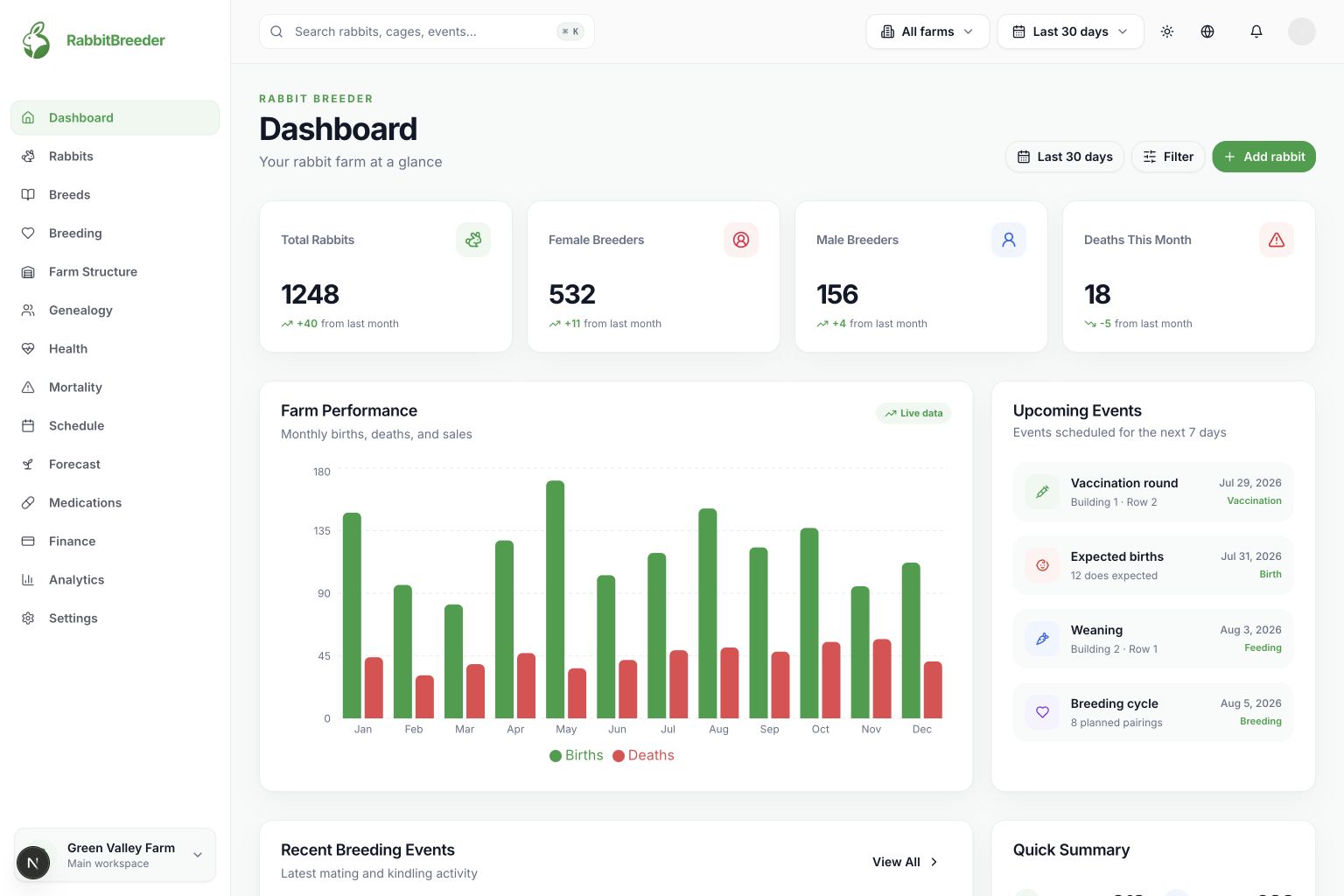Click the Breeding cycle heart icon
The width and height of the screenshot is (1344, 896).
pos(1042,712)
